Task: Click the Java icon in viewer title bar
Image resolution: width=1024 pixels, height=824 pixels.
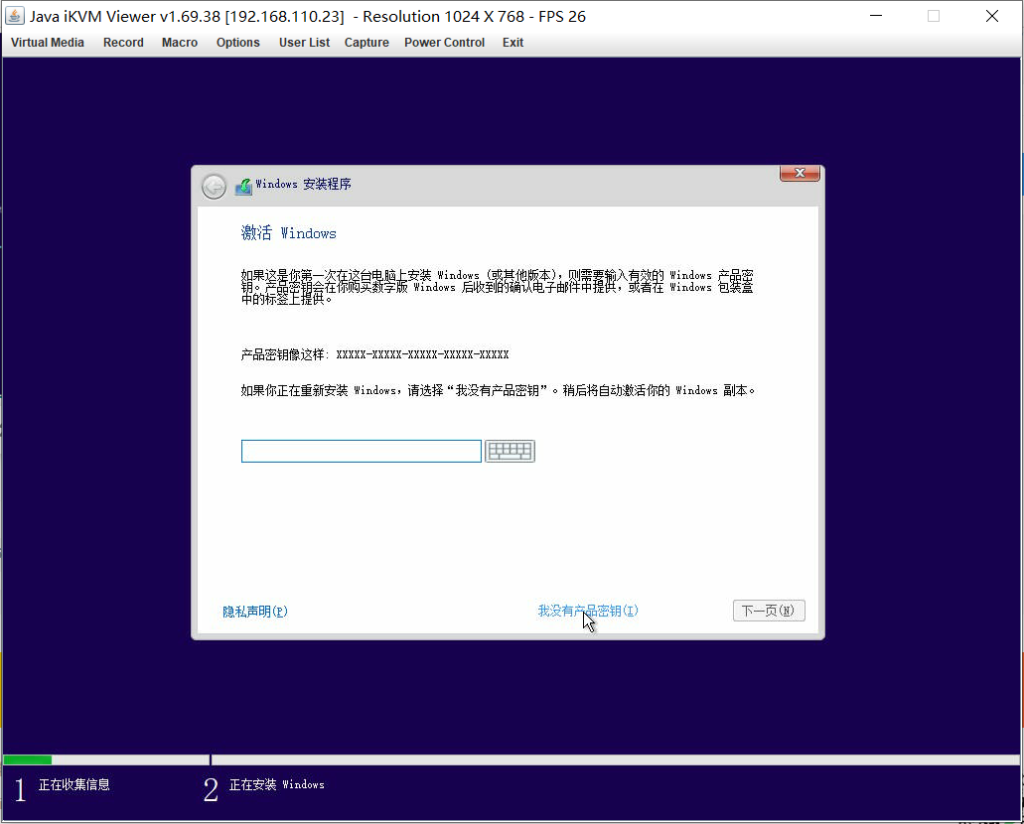Action: click(14, 16)
